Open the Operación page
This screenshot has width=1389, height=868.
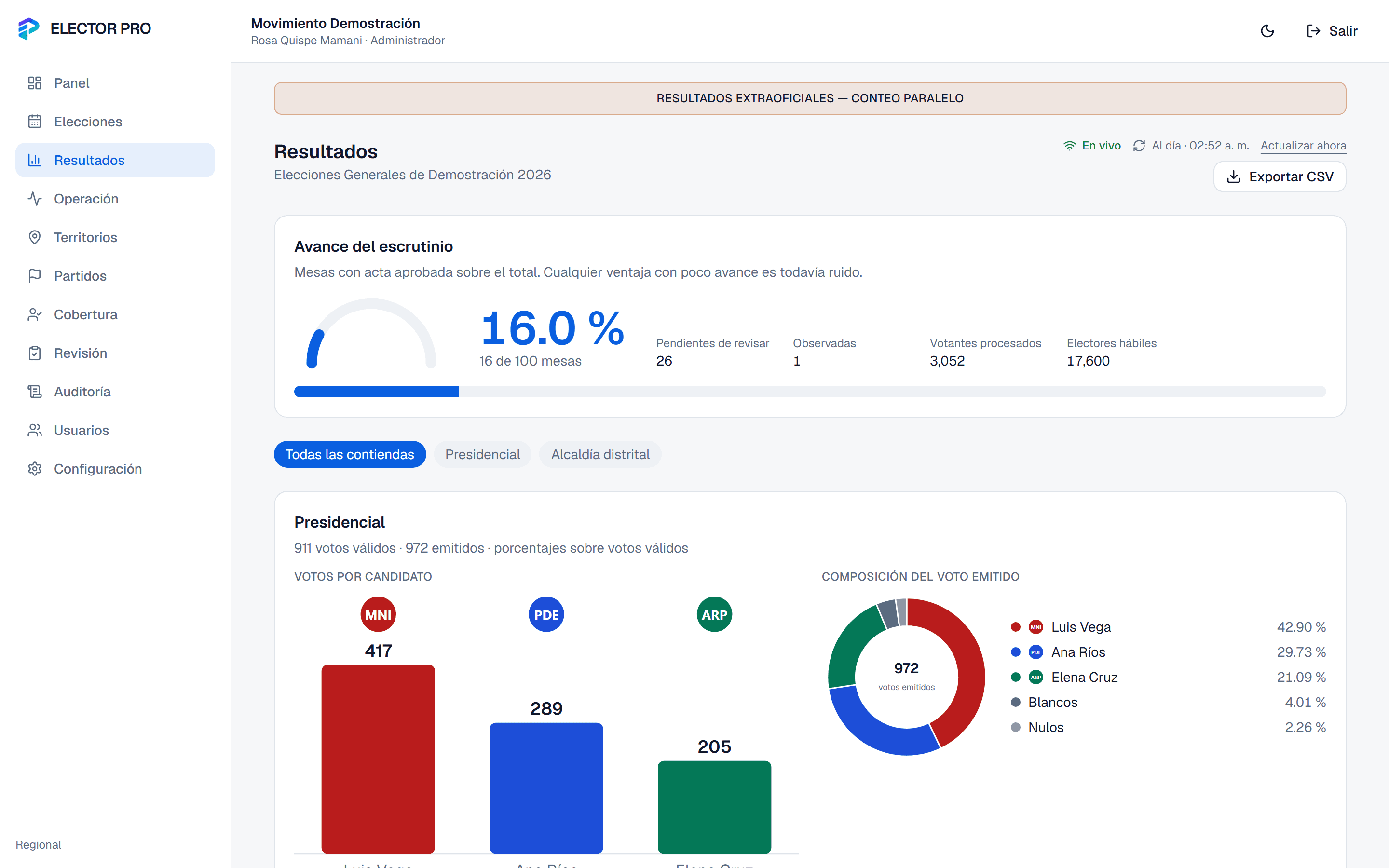pos(115,199)
